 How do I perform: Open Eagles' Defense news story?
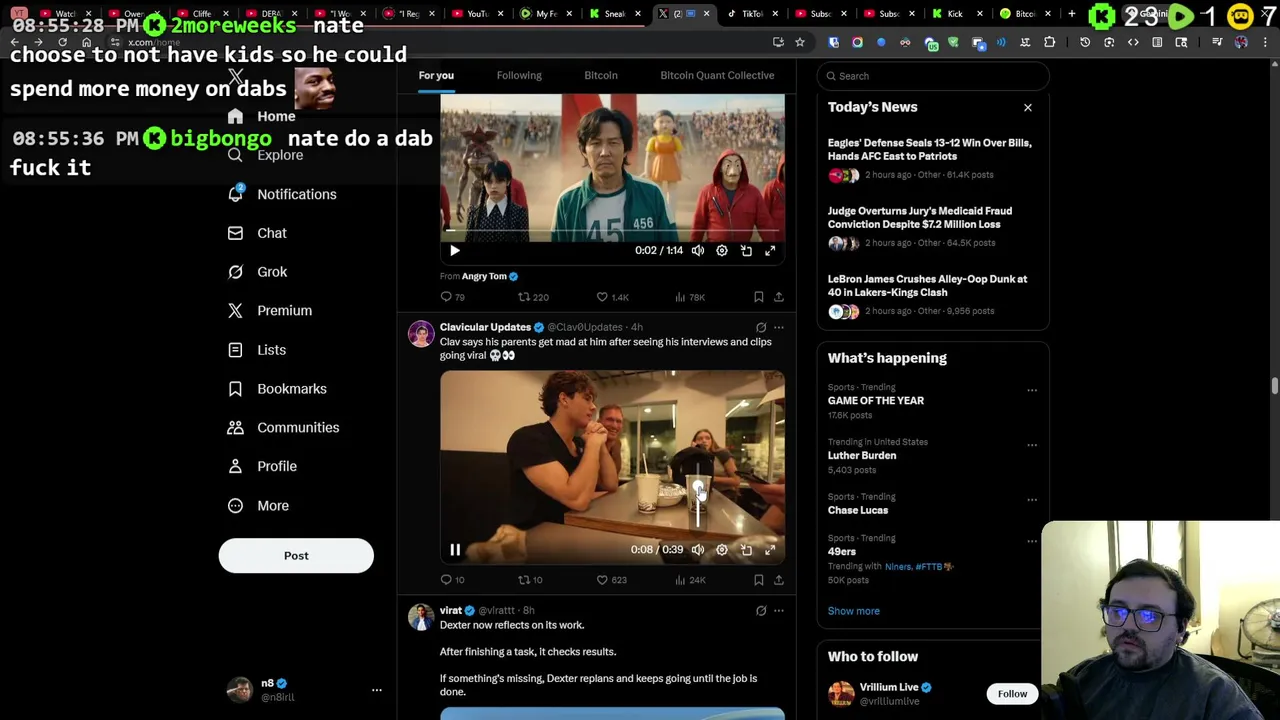[x=933, y=159]
